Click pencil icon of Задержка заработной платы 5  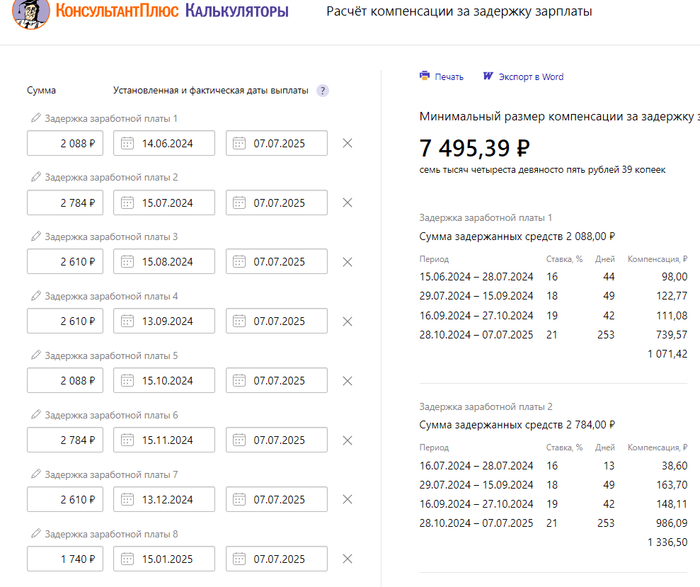[36, 356]
